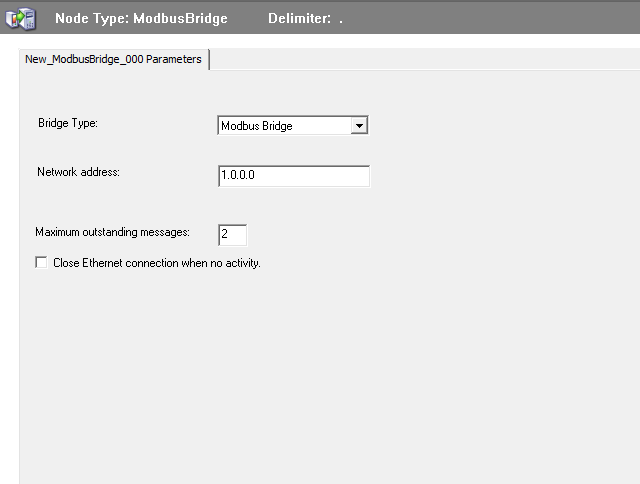The width and height of the screenshot is (640, 484).
Task: Click the Delimiter label in the header
Action: (300, 19)
